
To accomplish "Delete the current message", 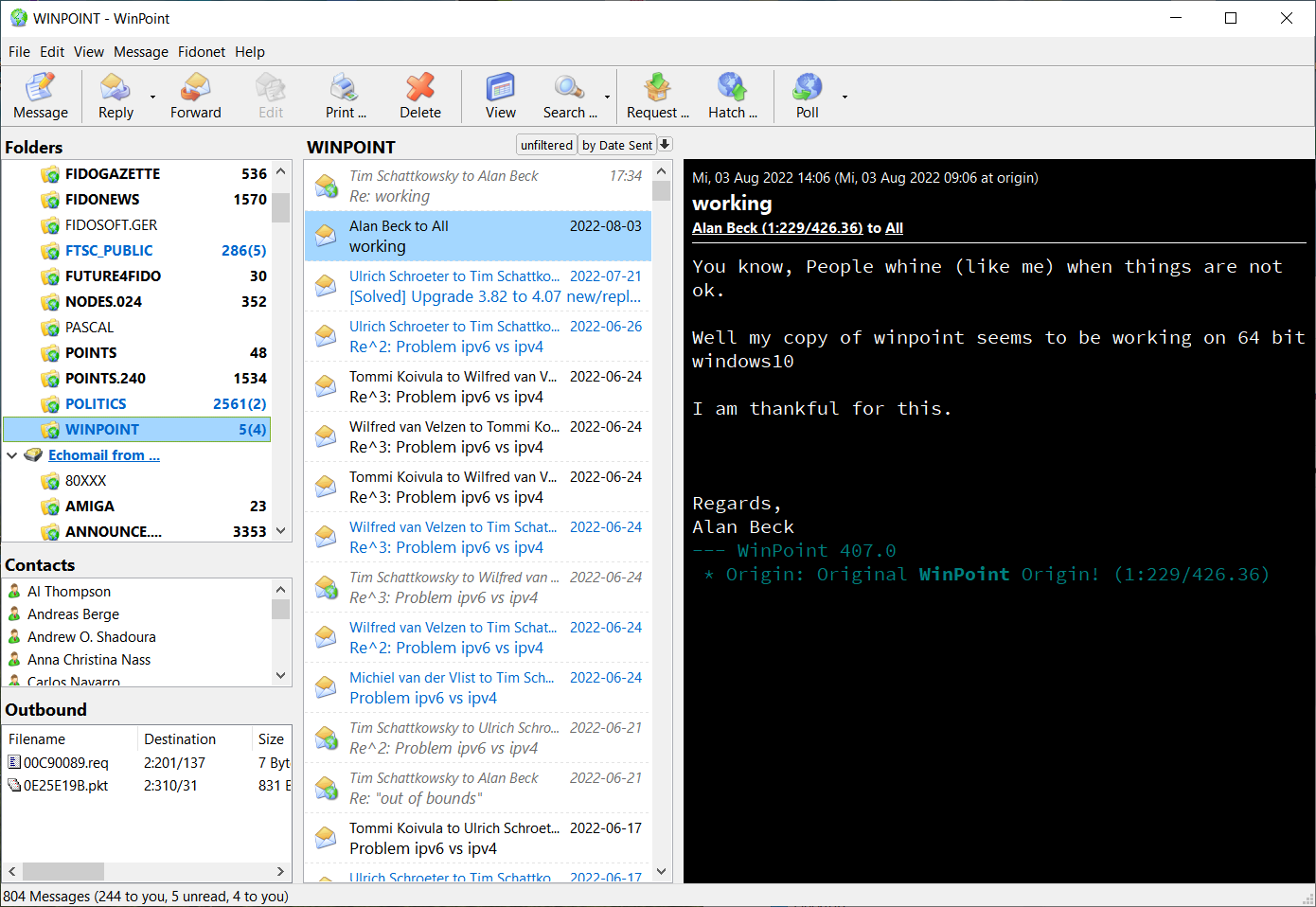I will [x=420, y=97].
